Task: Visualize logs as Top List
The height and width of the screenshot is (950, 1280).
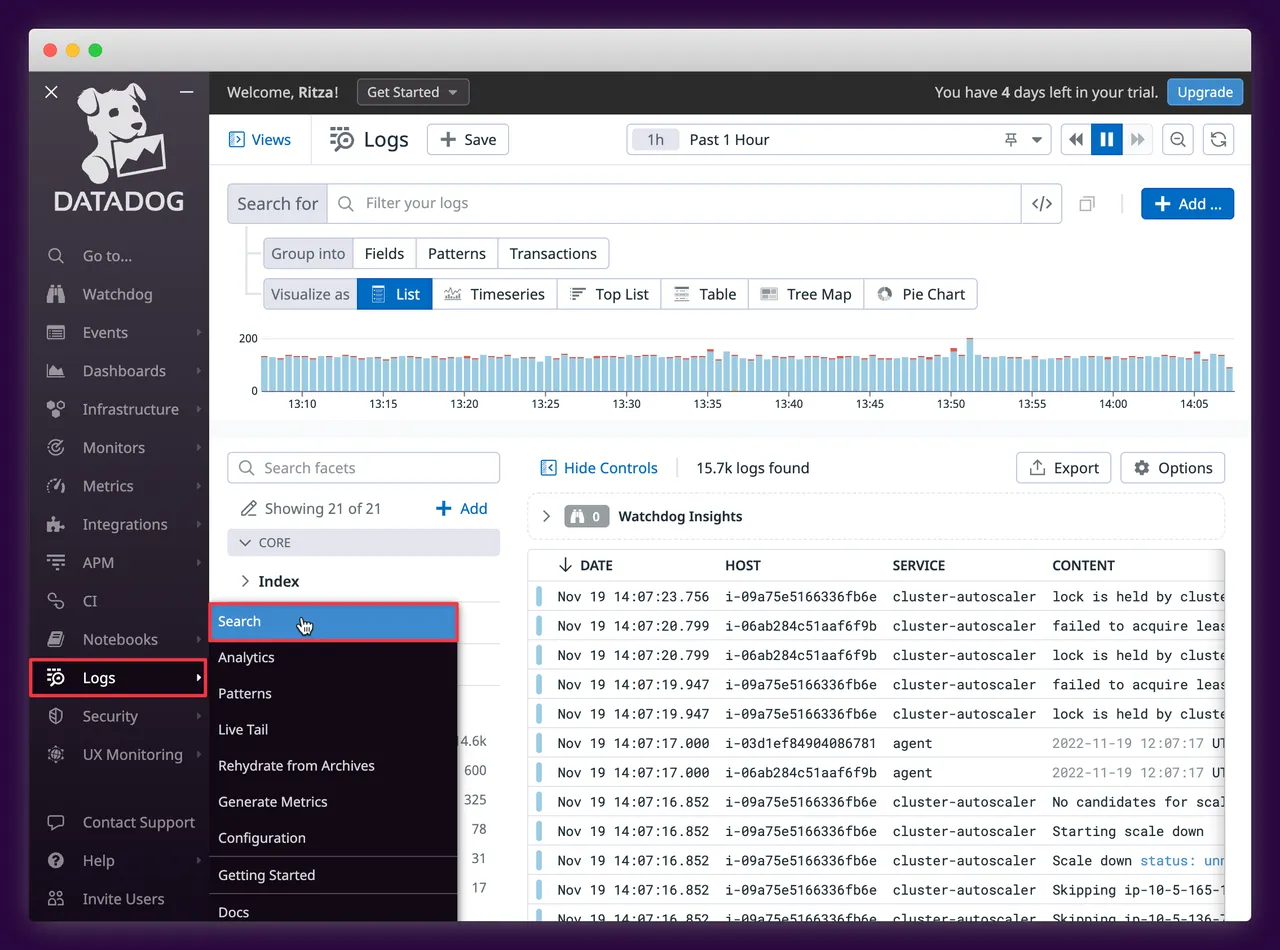Action: tap(609, 295)
